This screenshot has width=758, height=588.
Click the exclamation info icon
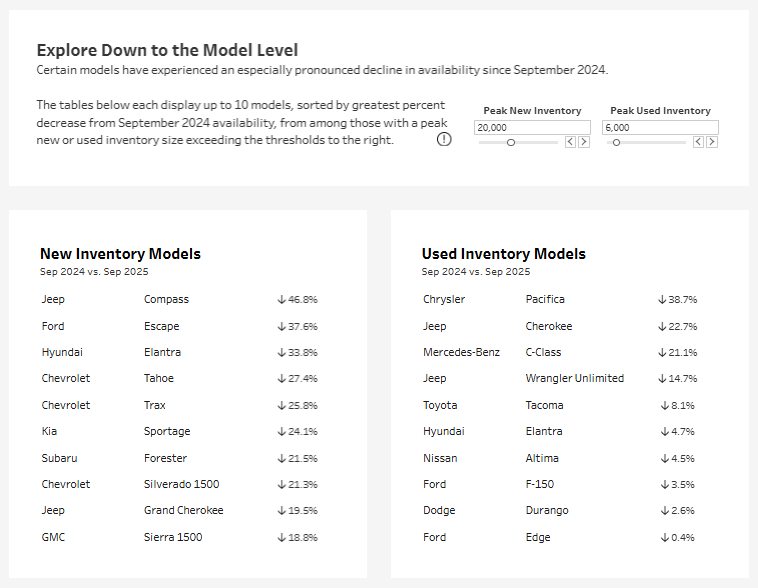pos(444,139)
